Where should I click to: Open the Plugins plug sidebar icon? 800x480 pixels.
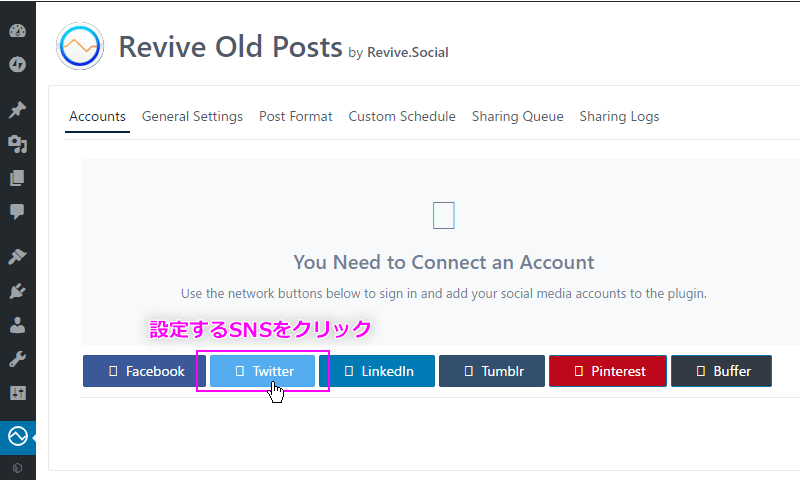coord(17,291)
